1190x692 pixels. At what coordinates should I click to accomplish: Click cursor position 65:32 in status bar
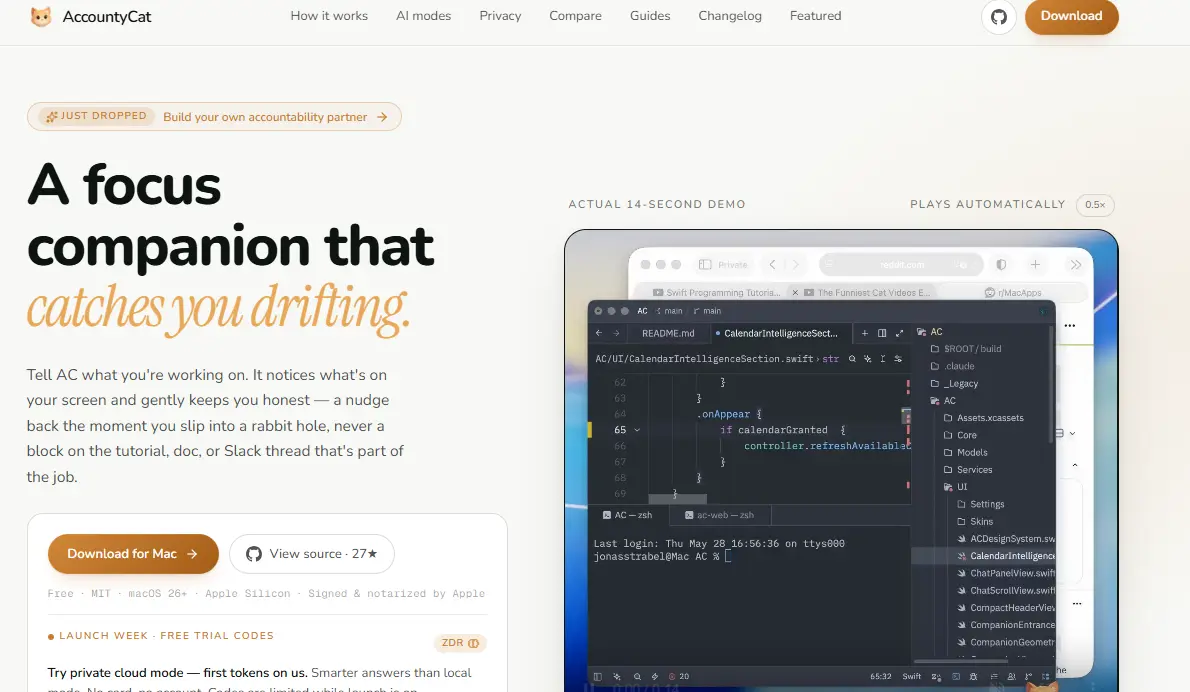tap(880, 676)
